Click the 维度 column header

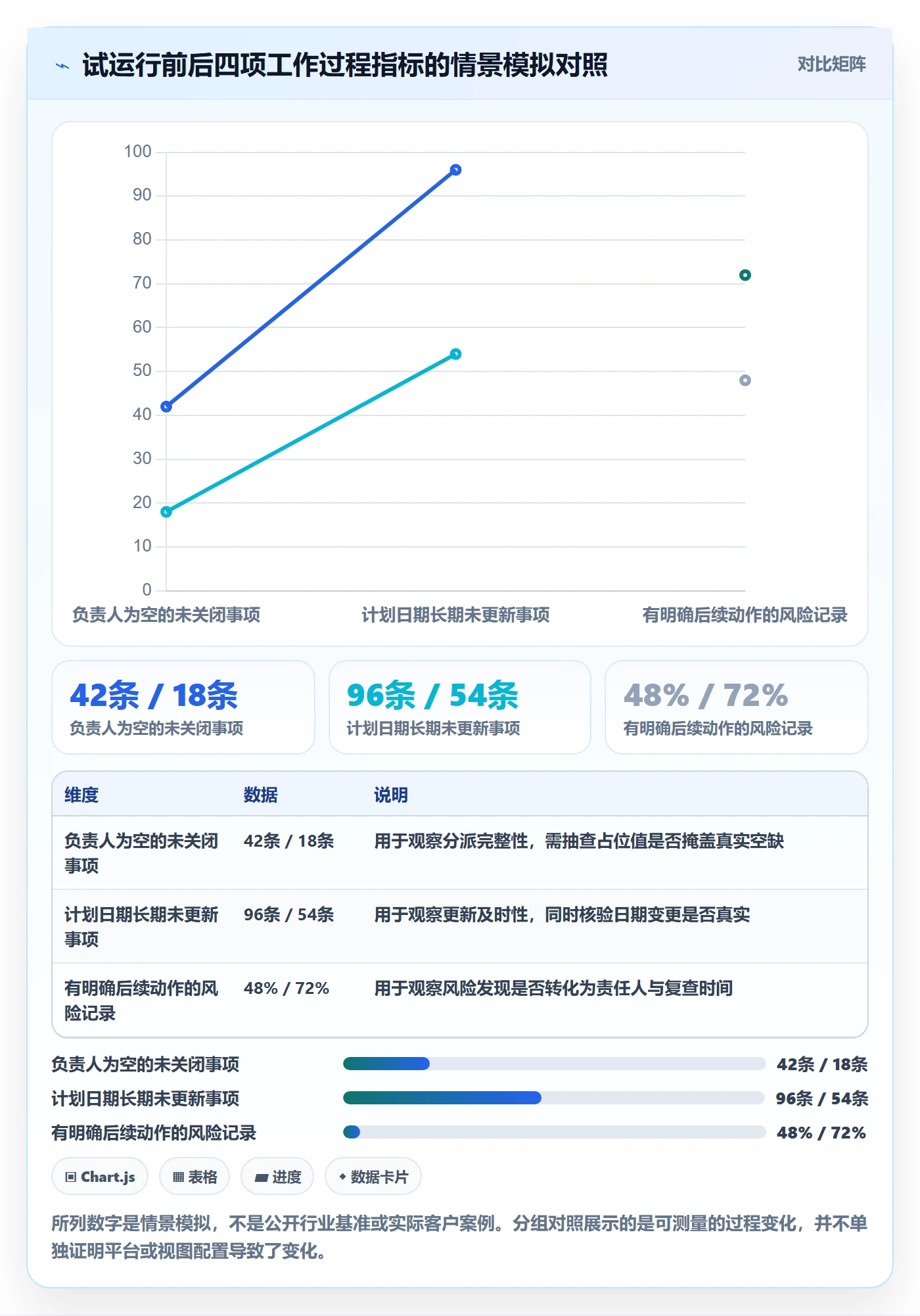[81, 795]
